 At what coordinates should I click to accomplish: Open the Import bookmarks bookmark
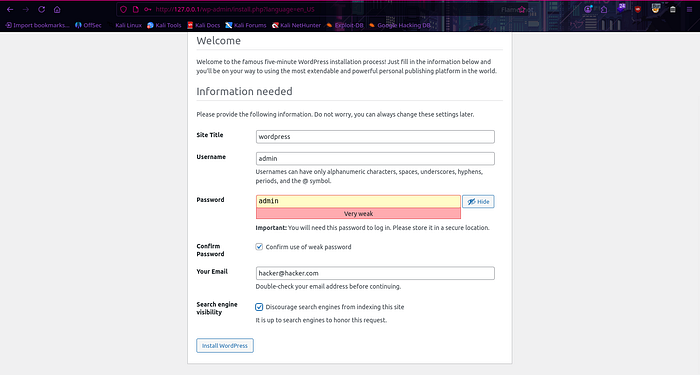38,25
